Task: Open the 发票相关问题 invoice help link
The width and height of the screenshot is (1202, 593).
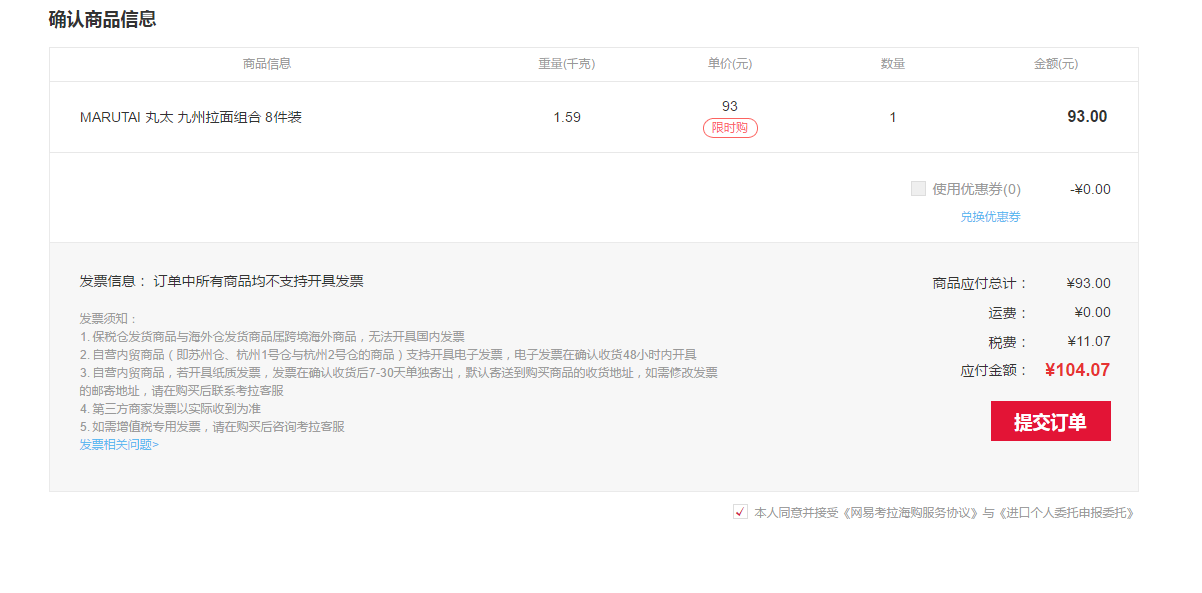Action: pos(119,445)
